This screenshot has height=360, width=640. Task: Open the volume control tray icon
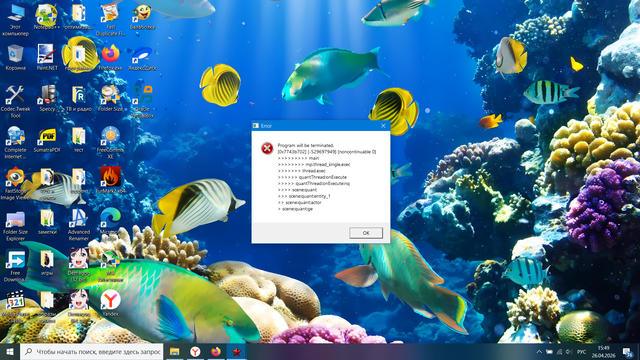[569, 352]
